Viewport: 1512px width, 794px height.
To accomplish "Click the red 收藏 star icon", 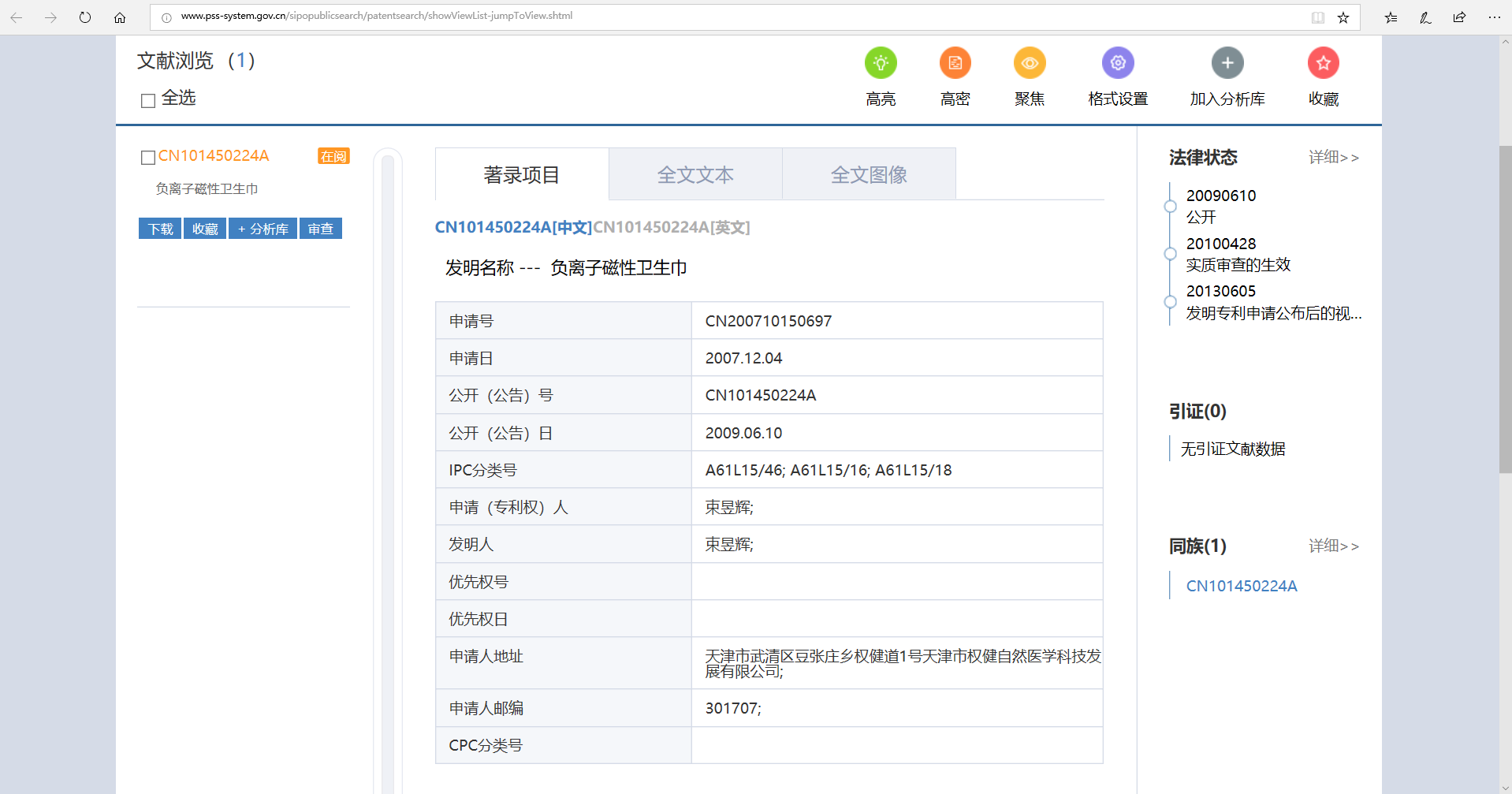I will (x=1323, y=63).
